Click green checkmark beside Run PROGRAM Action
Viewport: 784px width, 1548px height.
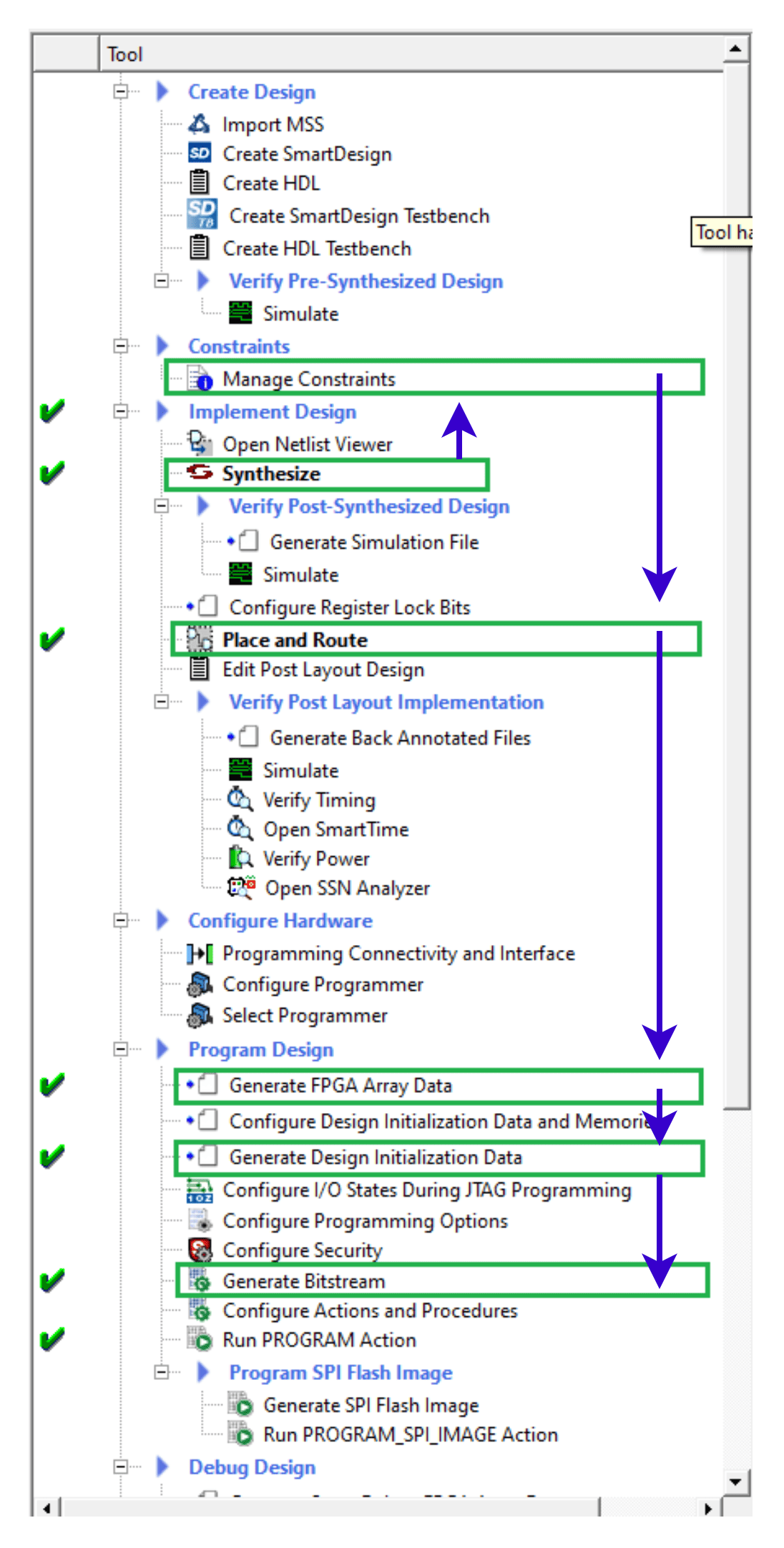(x=52, y=1339)
